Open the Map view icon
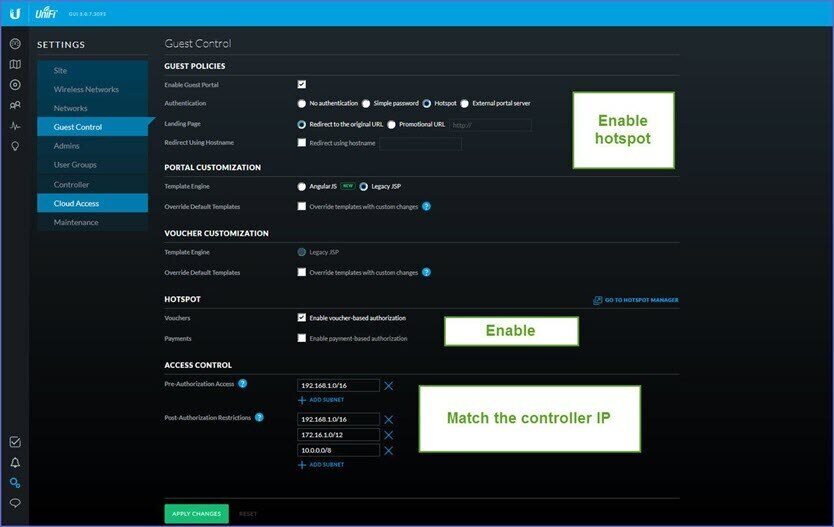The image size is (834, 527). coord(15,64)
